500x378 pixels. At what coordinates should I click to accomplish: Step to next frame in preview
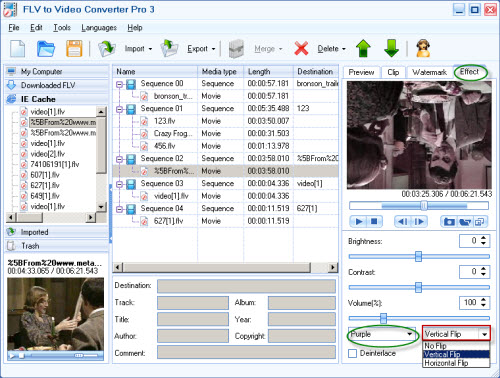[x=419, y=222]
